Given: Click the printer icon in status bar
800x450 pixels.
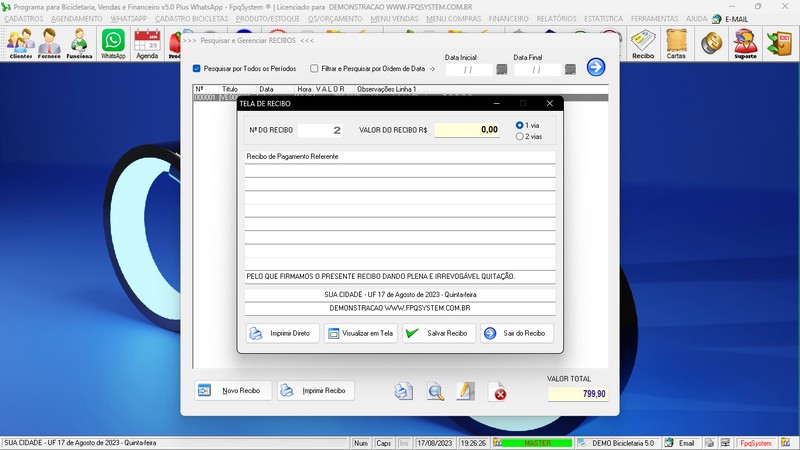Looking at the screenshot, I should 710,443.
